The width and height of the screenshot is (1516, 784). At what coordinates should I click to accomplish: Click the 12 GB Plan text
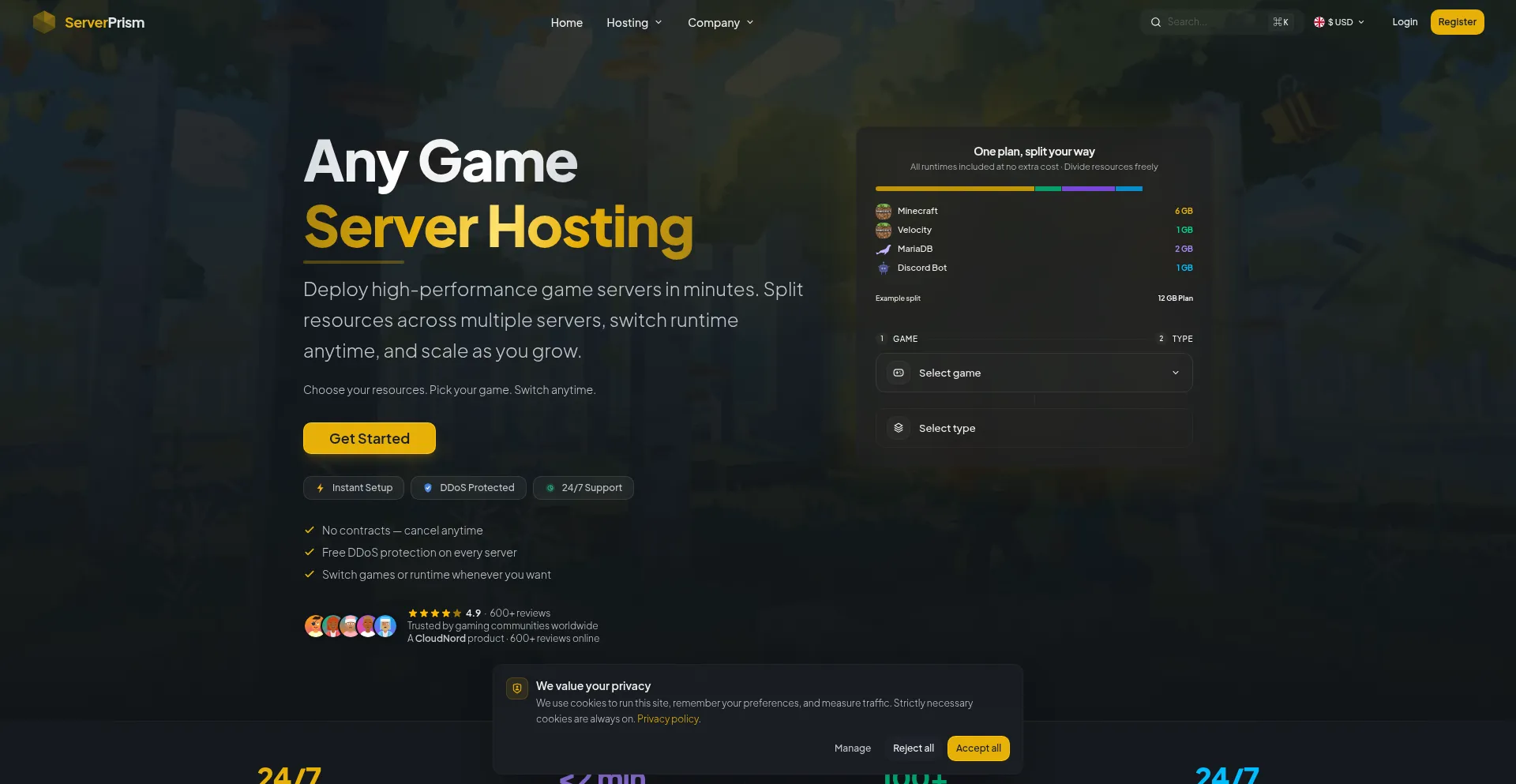(1175, 298)
